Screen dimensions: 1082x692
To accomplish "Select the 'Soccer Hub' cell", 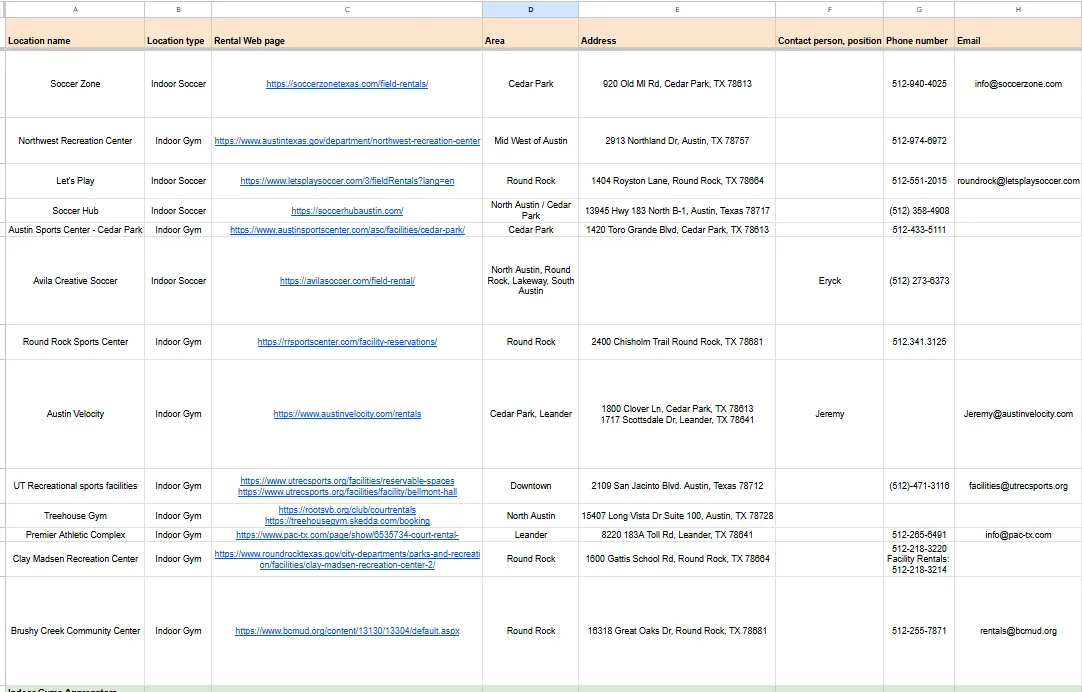I will click(x=75, y=211).
